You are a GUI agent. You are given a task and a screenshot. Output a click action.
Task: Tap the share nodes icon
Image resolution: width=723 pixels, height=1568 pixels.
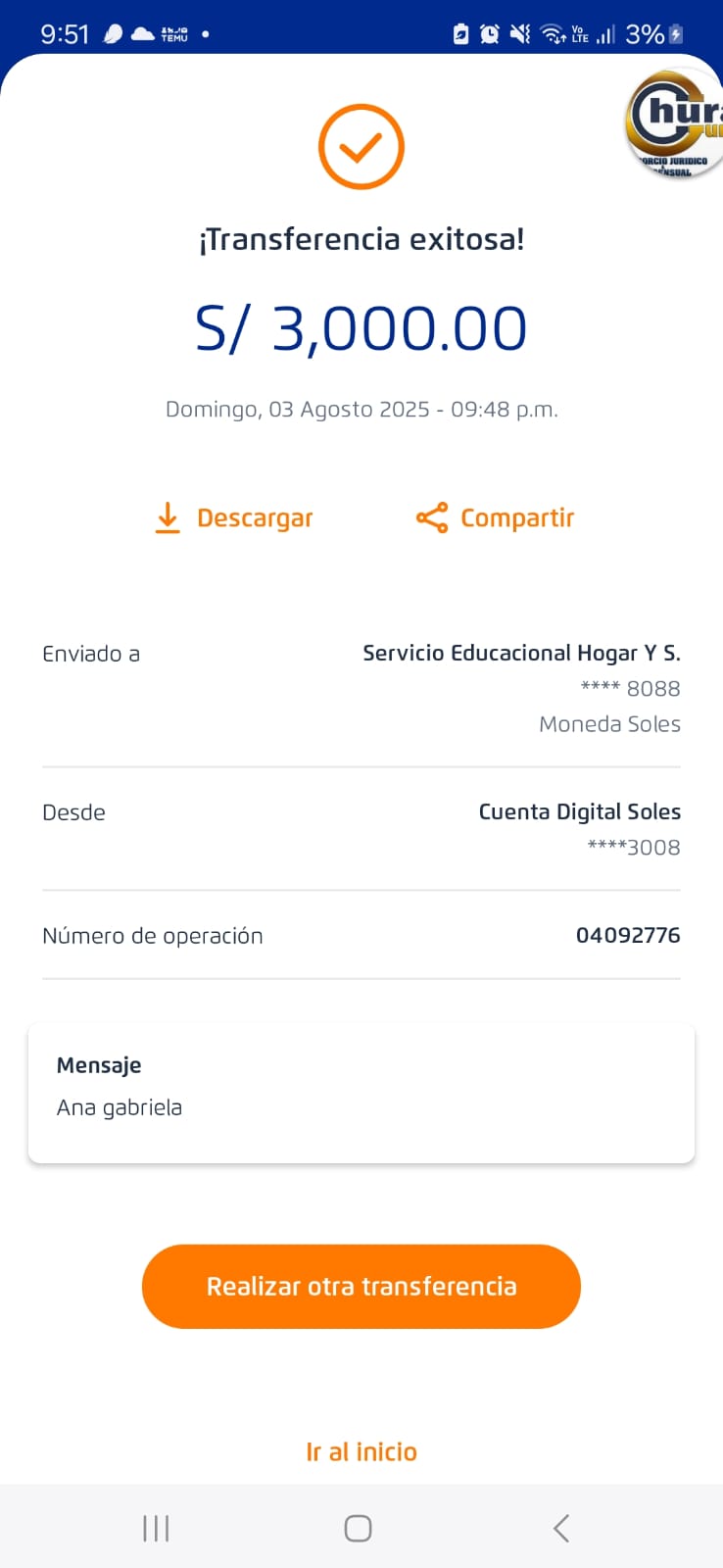tap(431, 517)
